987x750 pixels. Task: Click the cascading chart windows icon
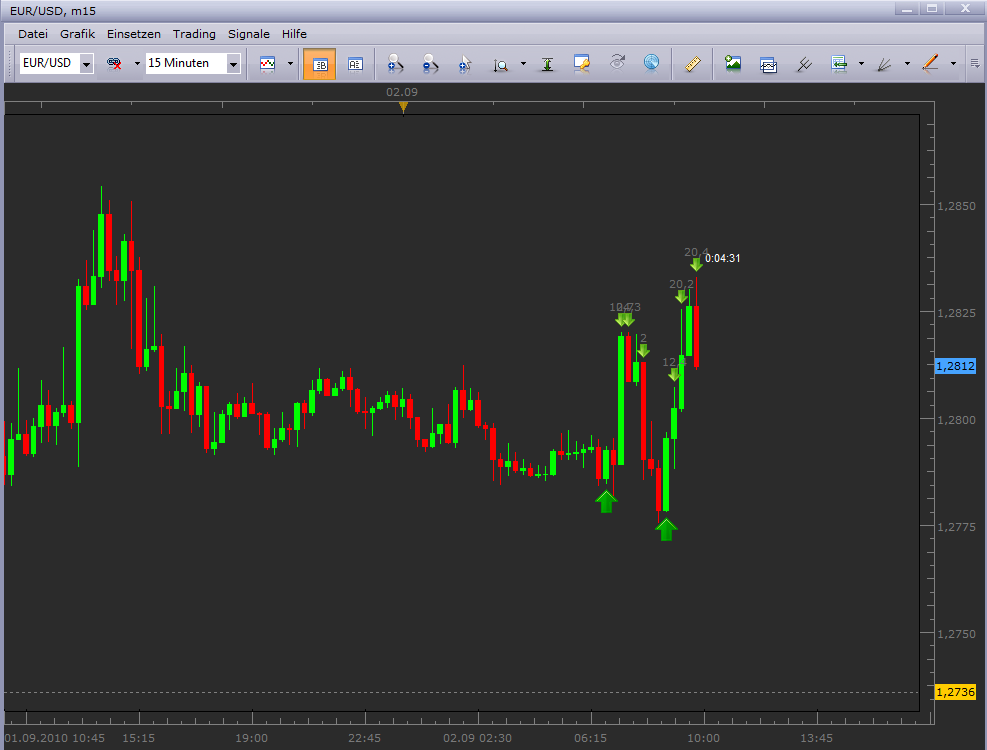[768, 64]
